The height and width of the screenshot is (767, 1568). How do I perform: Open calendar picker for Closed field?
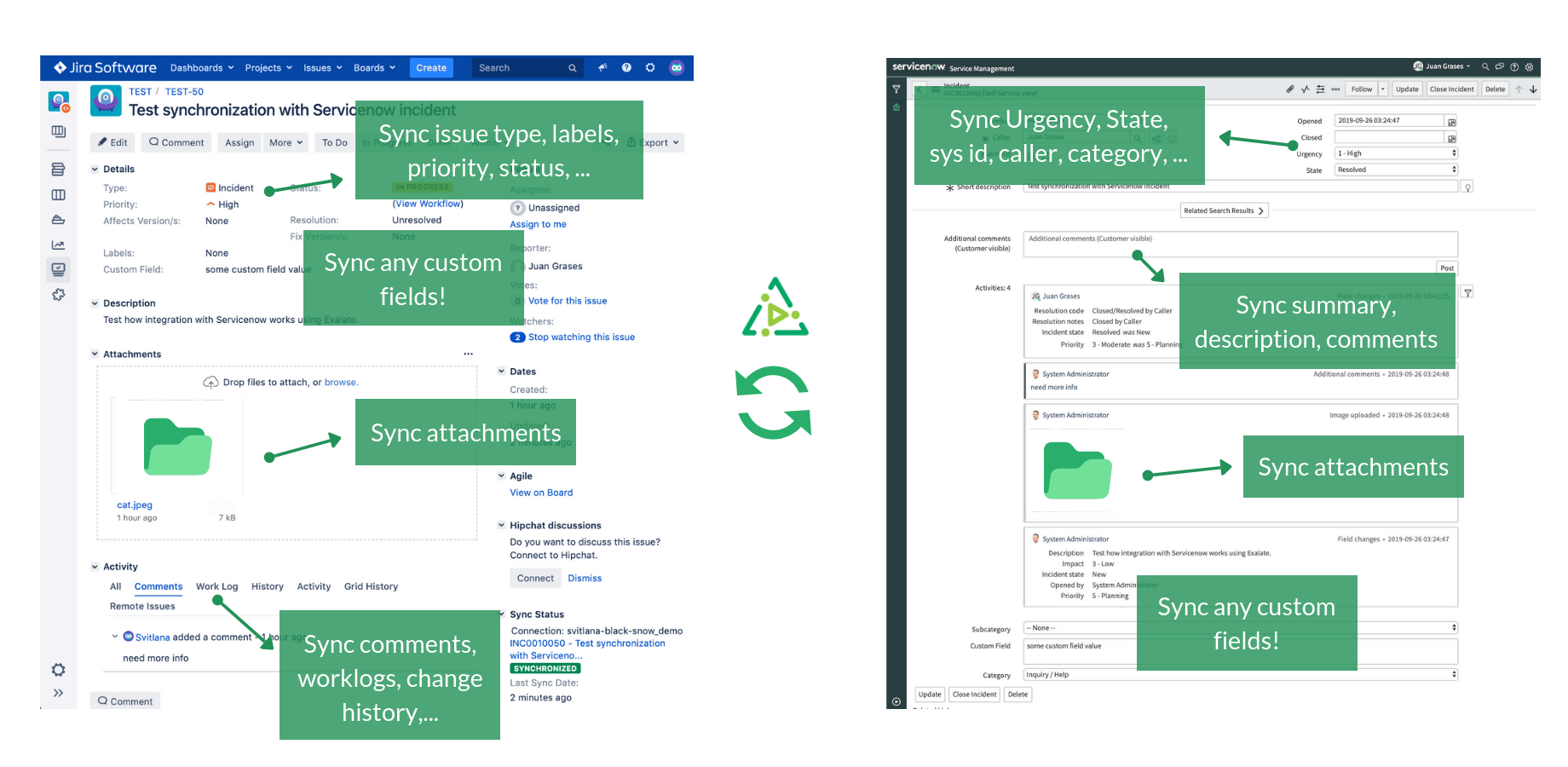point(1452,138)
